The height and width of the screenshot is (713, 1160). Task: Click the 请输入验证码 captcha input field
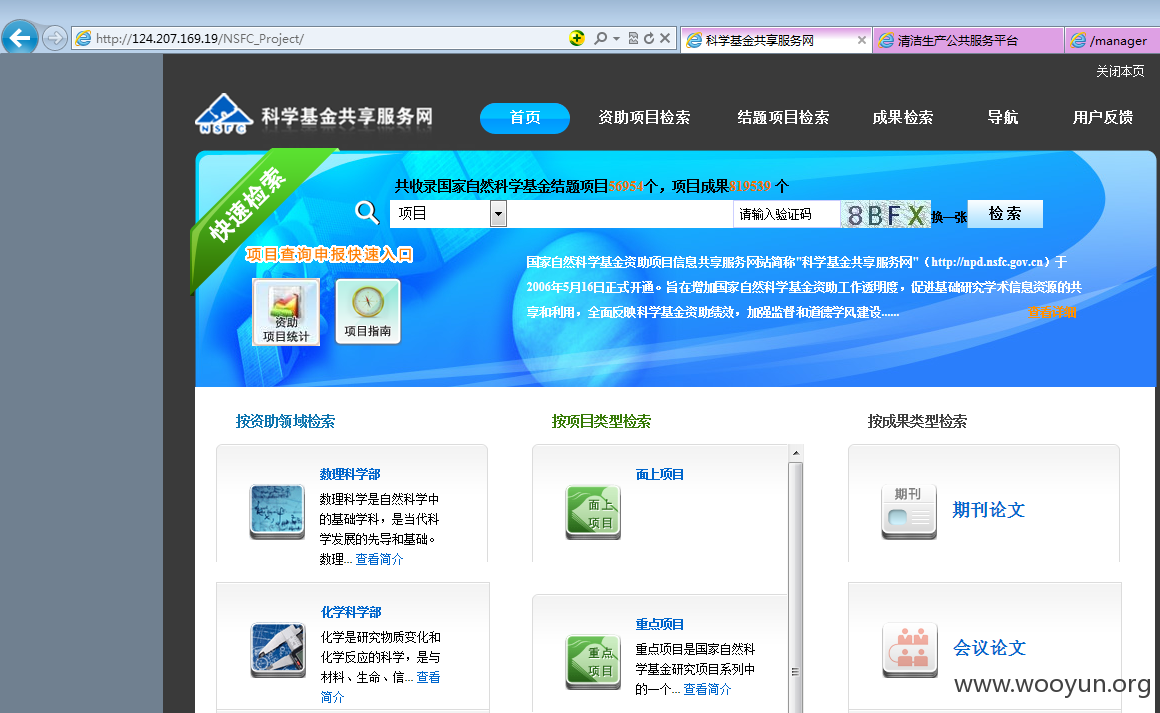[786, 214]
